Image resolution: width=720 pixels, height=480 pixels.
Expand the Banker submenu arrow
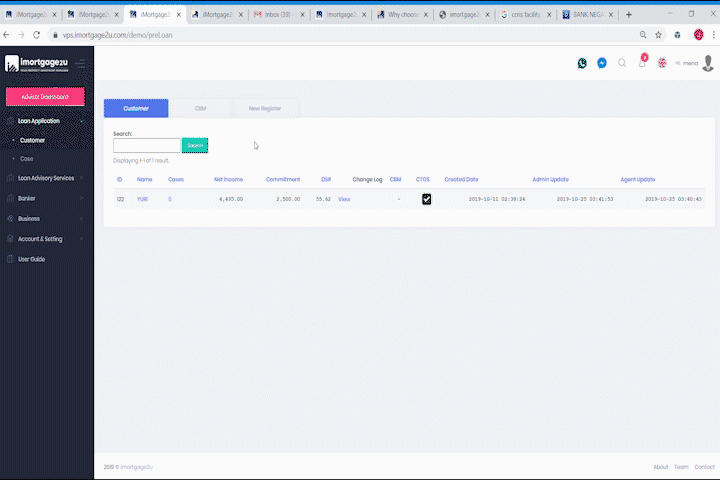click(82, 198)
